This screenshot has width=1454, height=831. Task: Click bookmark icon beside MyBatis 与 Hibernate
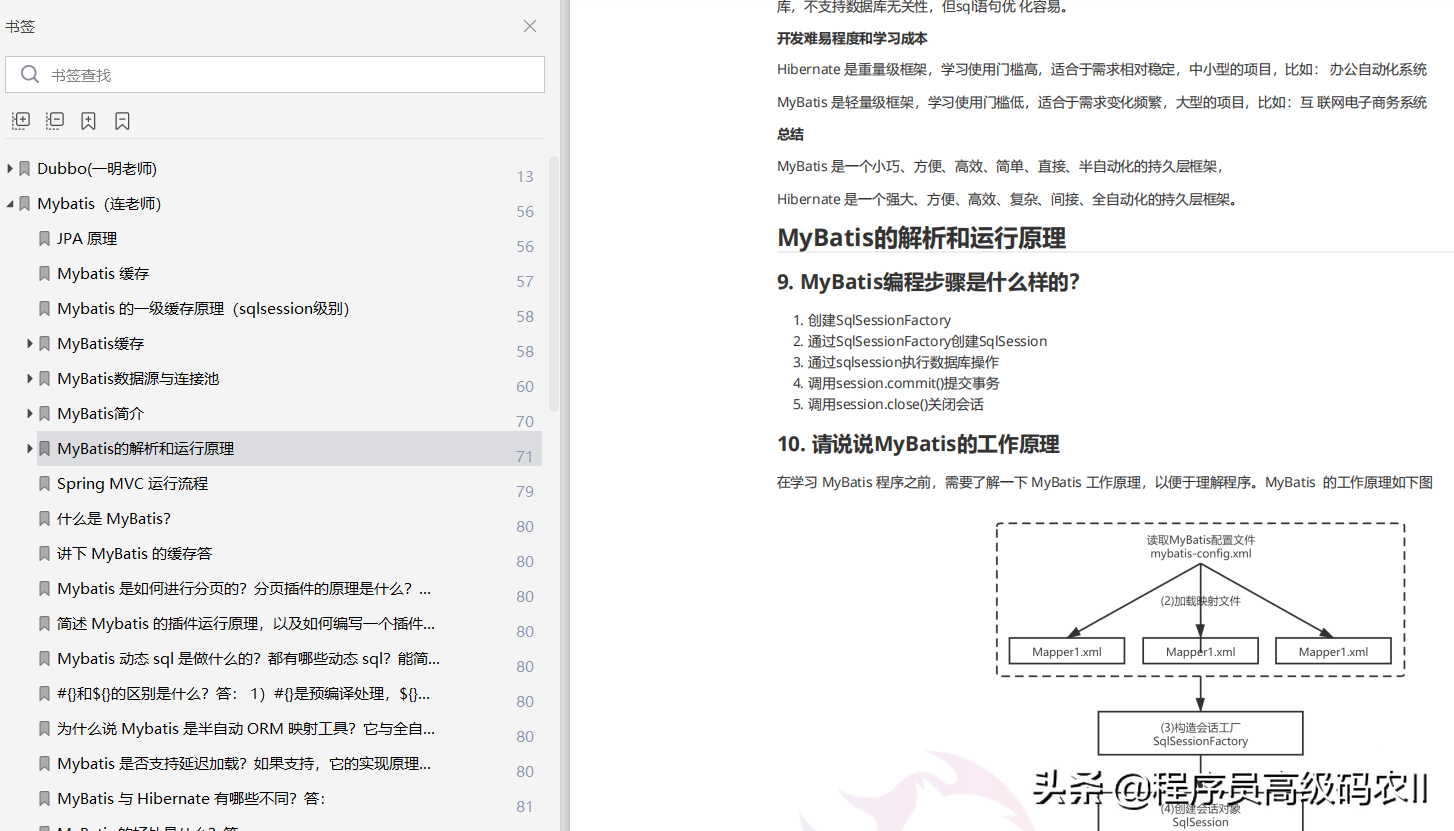(x=44, y=799)
